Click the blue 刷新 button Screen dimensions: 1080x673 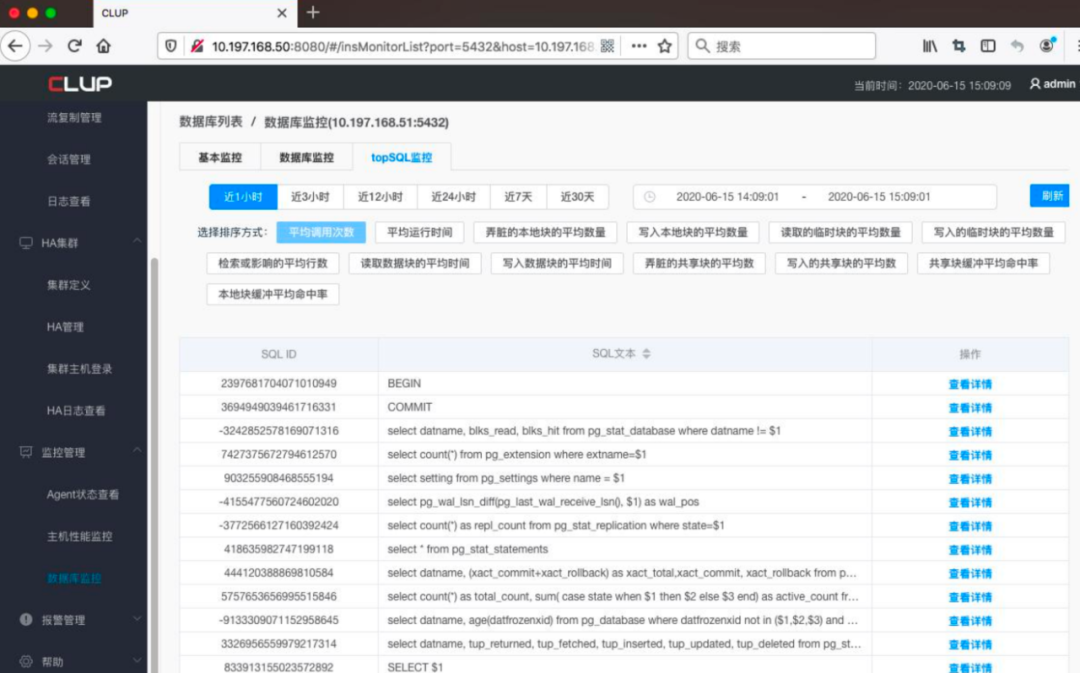[x=1049, y=196]
